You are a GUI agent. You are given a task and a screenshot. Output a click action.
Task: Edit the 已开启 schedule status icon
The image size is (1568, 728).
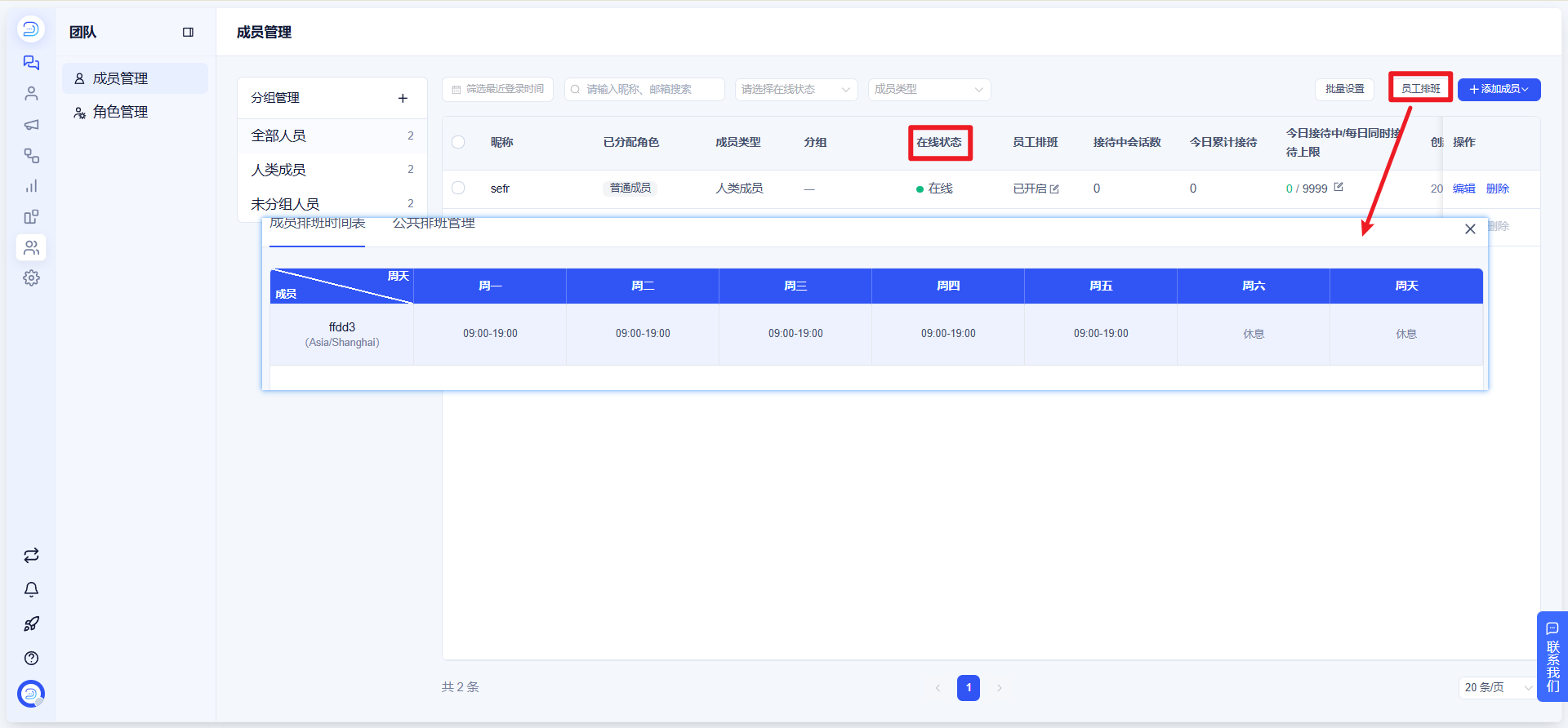[x=1054, y=189]
